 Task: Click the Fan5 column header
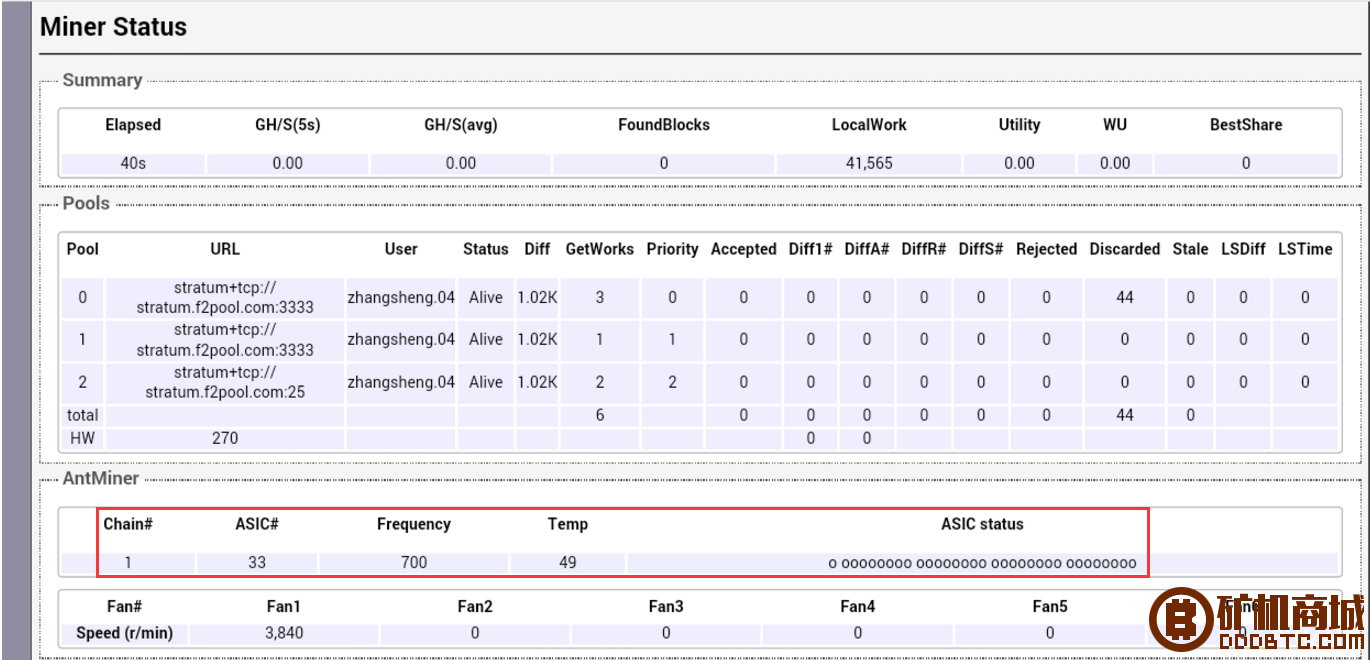click(1050, 607)
